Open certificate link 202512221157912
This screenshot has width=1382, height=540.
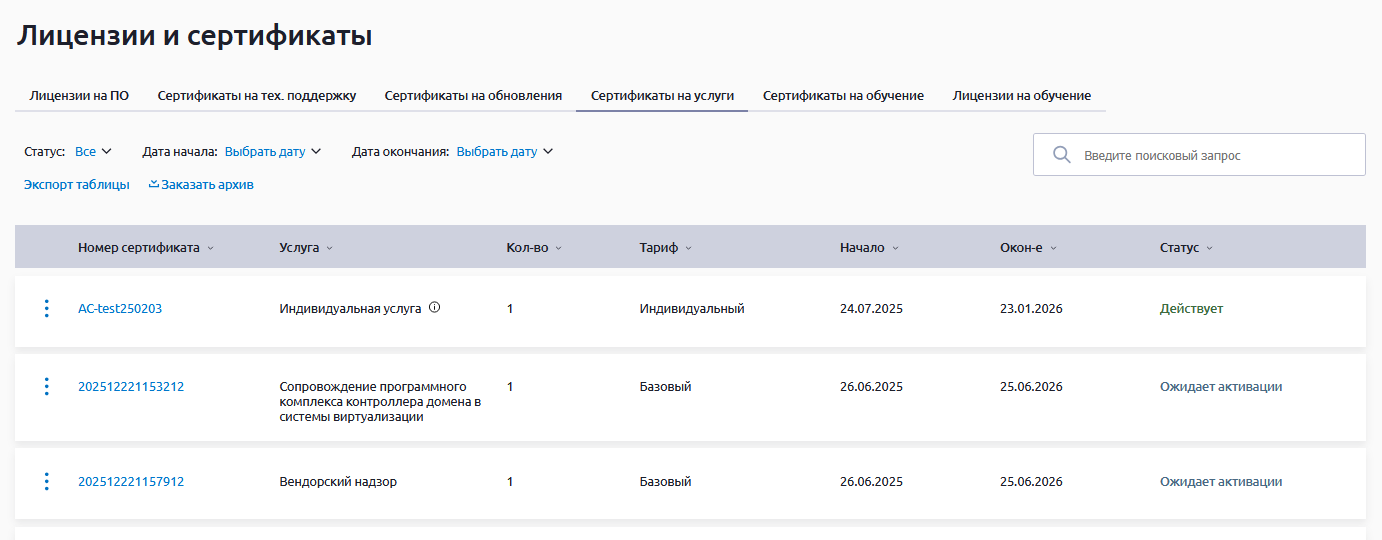pyautogui.click(x=131, y=482)
